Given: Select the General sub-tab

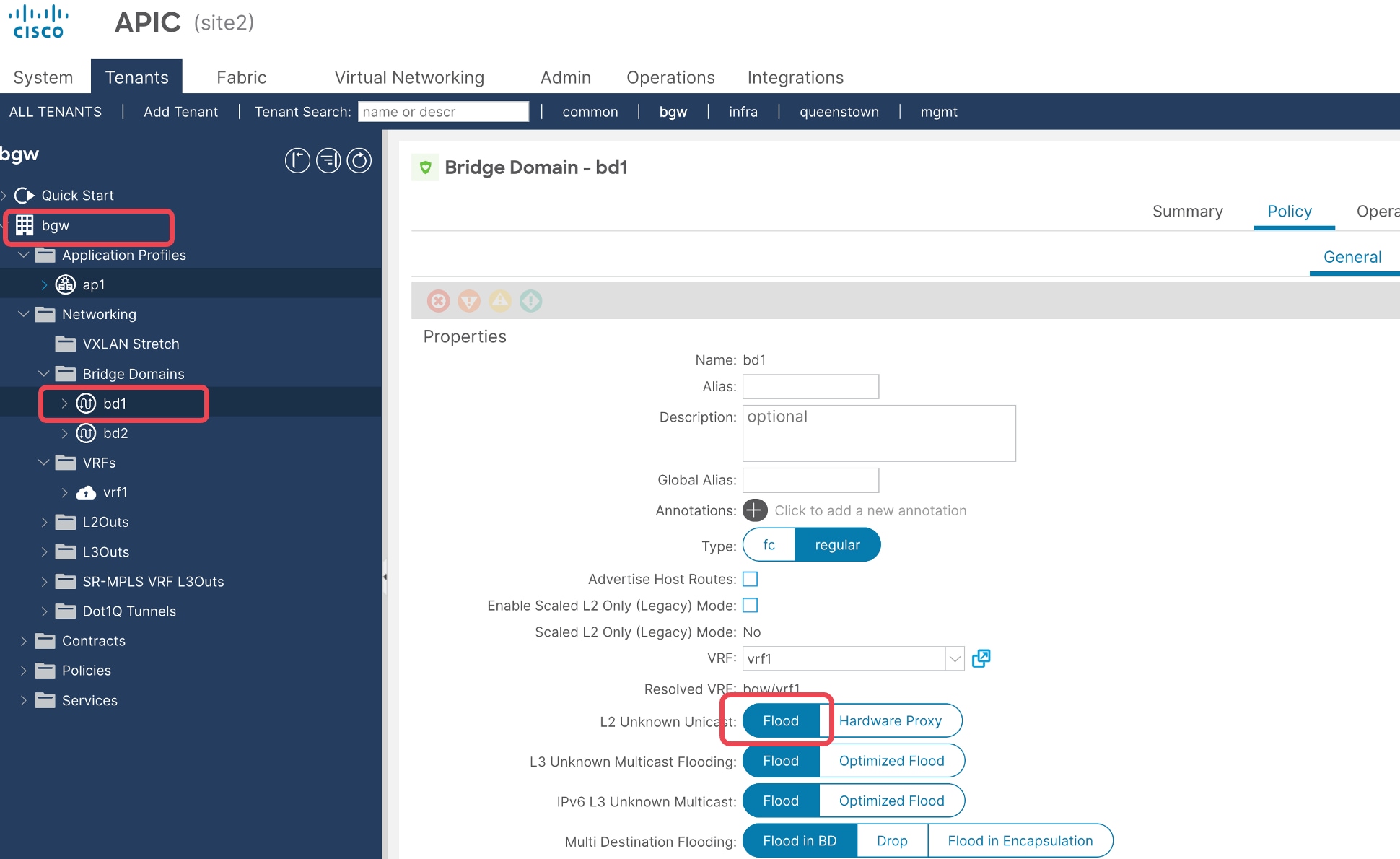Looking at the screenshot, I should click(x=1352, y=257).
